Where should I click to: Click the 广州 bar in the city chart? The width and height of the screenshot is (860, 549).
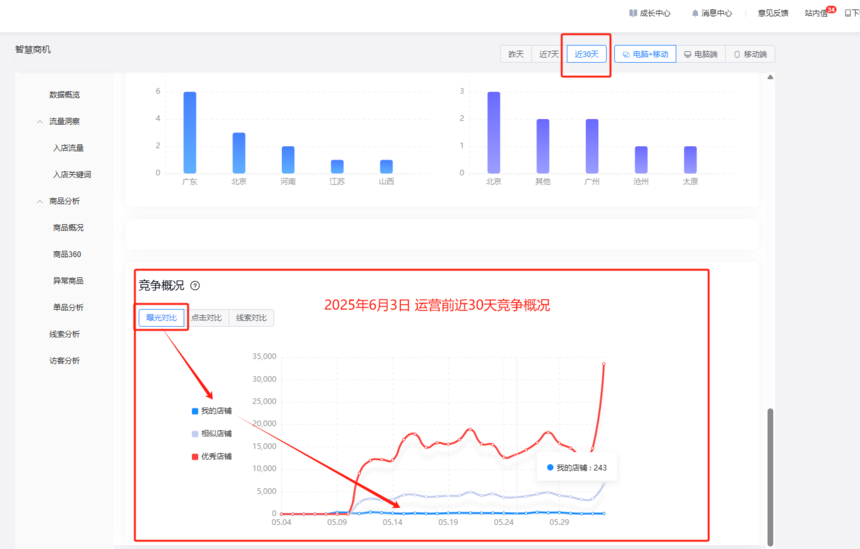point(592,146)
